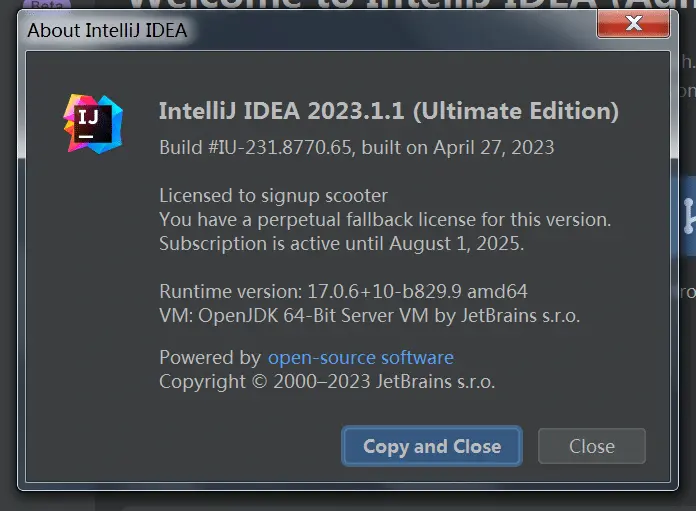696x511 pixels.
Task: Click the IntelliJ IDEA logo icon
Action: 94,123
